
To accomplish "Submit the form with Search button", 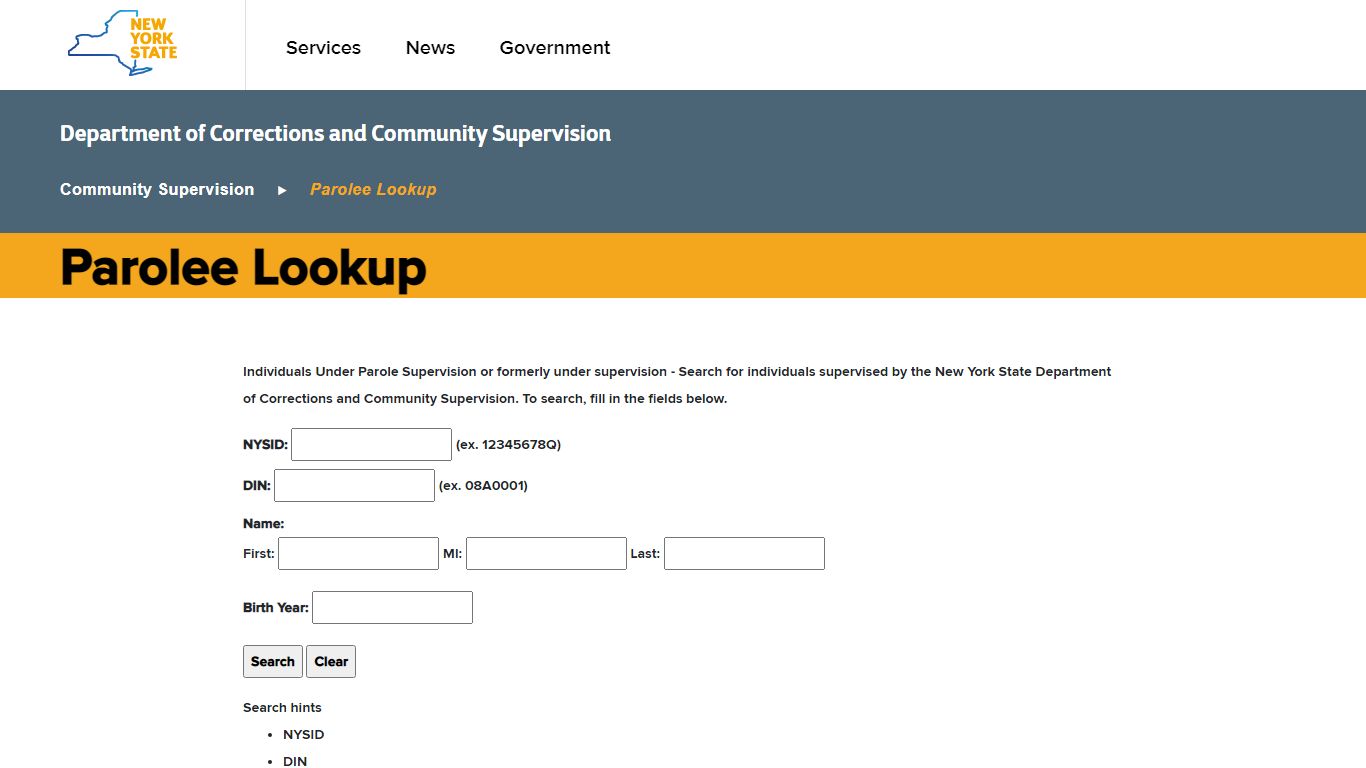I will tap(273, 661).
